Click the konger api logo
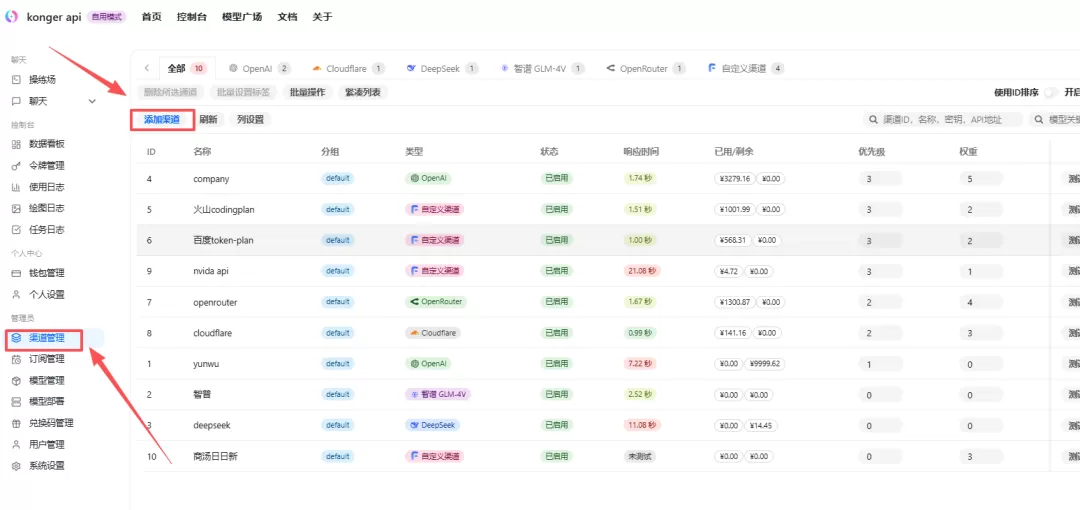Screen dimensions: 1080x510 [x=11, y=17]
